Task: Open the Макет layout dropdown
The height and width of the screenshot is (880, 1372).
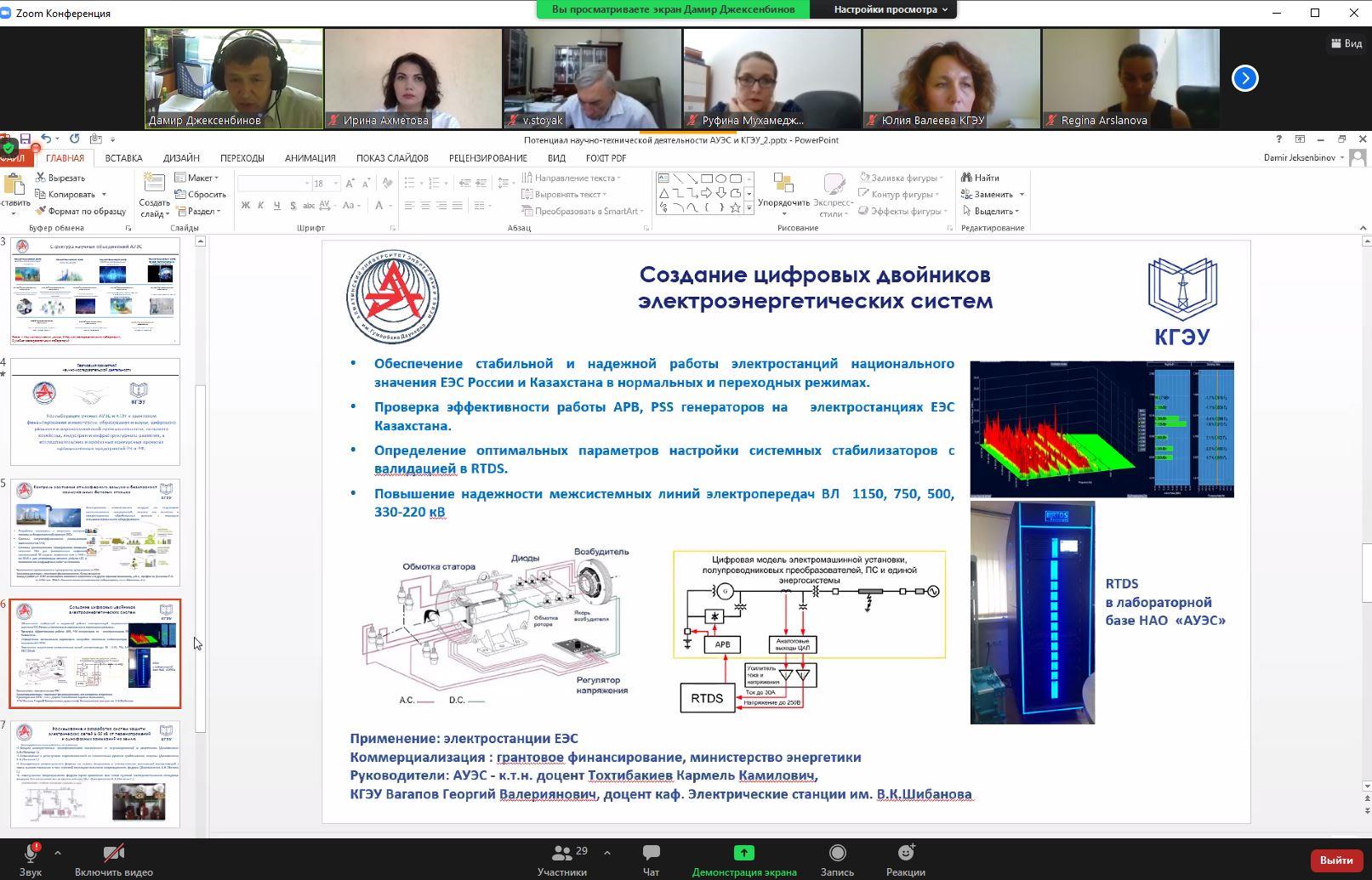Action: [x=196, y=178]
